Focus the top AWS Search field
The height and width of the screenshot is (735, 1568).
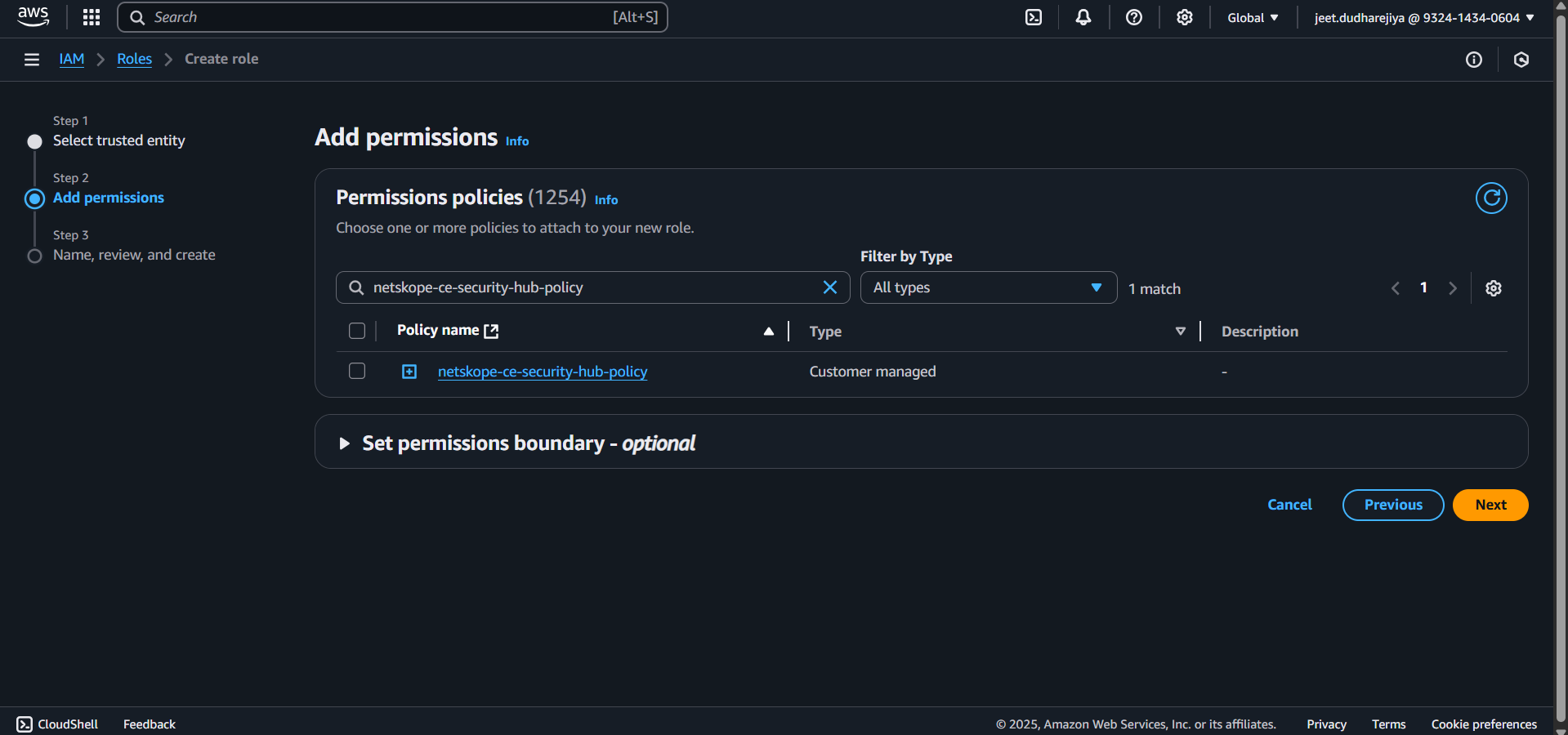point(392,17)
